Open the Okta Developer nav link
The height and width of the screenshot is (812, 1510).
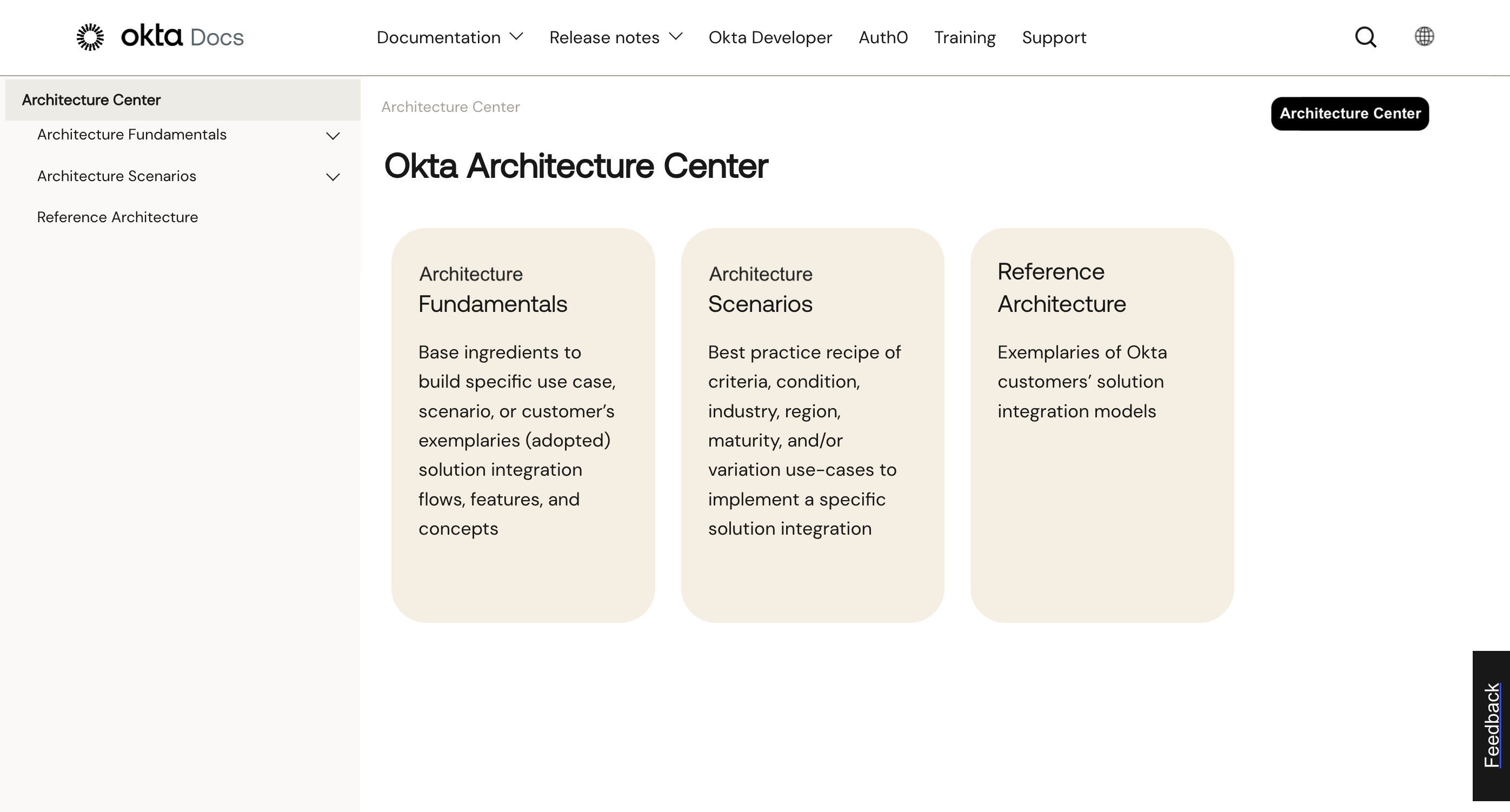click(770, 37)
